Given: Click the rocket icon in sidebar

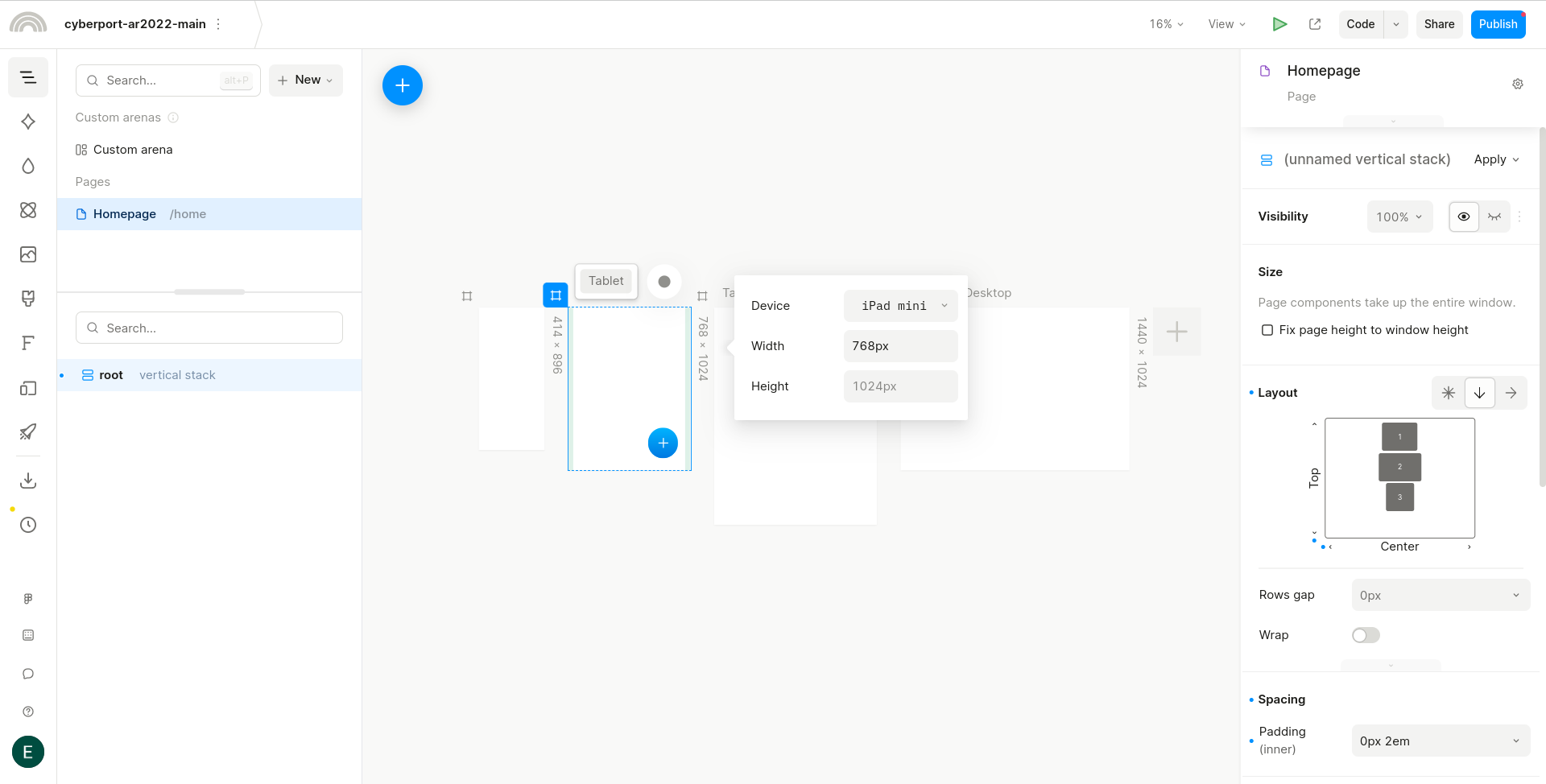Looking at the screenshot, I should tap(28, 432).
